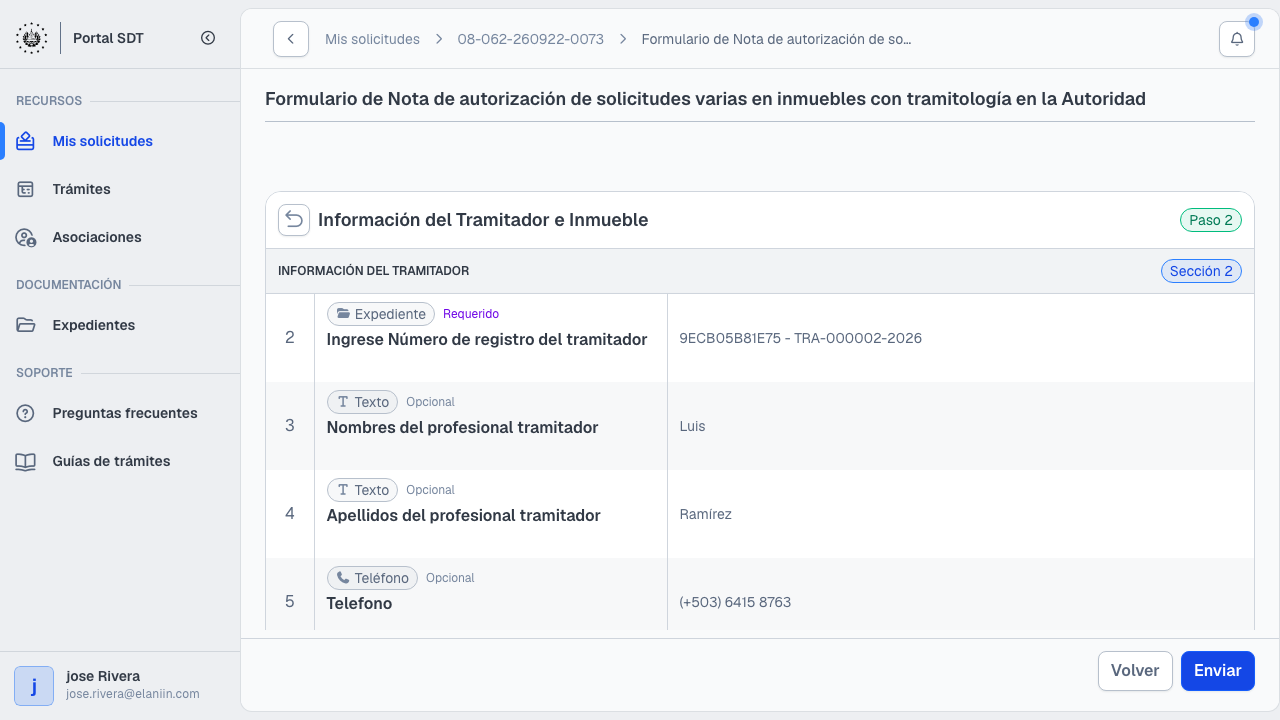Collapse the sidebar with the arrow icon

coord(208,38)
